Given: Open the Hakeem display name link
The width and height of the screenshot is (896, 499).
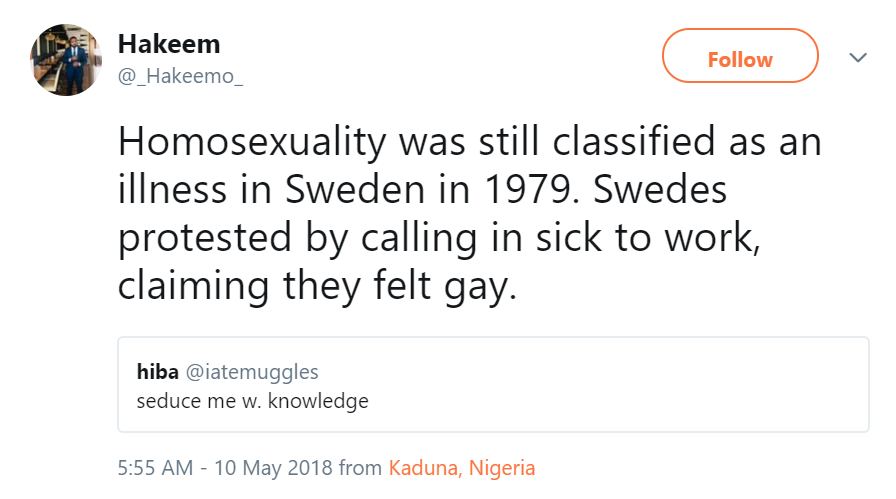Looking at the screenshot, I should point(169,44).
